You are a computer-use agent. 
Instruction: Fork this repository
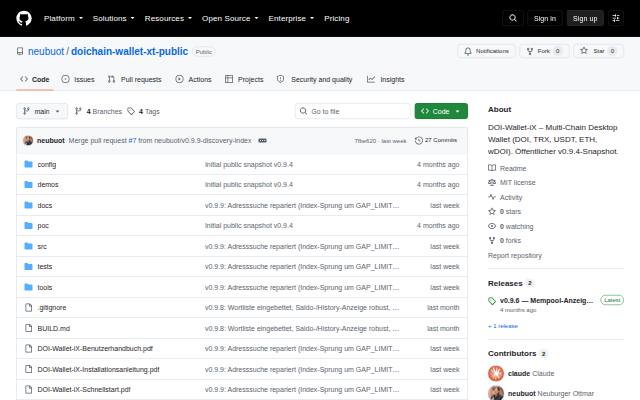point(544,51)
